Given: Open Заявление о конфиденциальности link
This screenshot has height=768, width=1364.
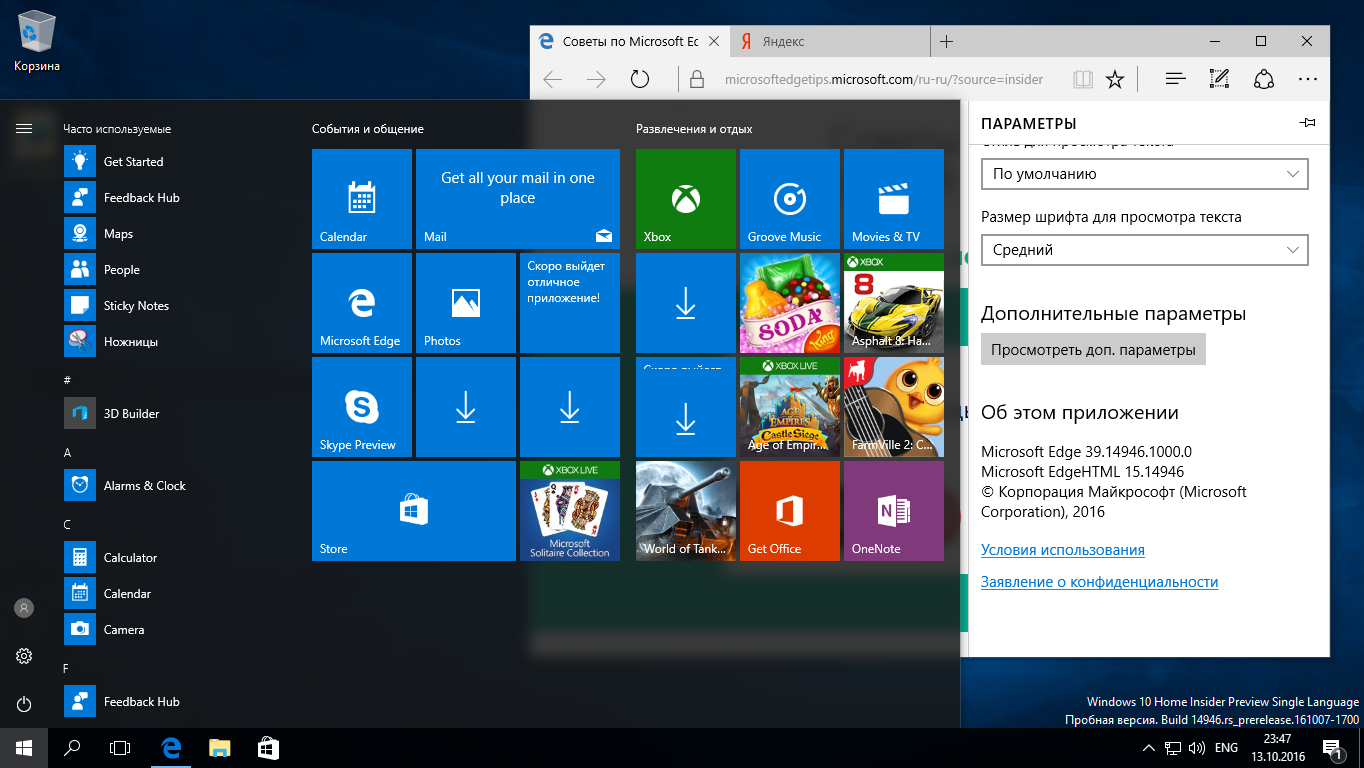Looking at the screenshot, I should coord(1100,582).
